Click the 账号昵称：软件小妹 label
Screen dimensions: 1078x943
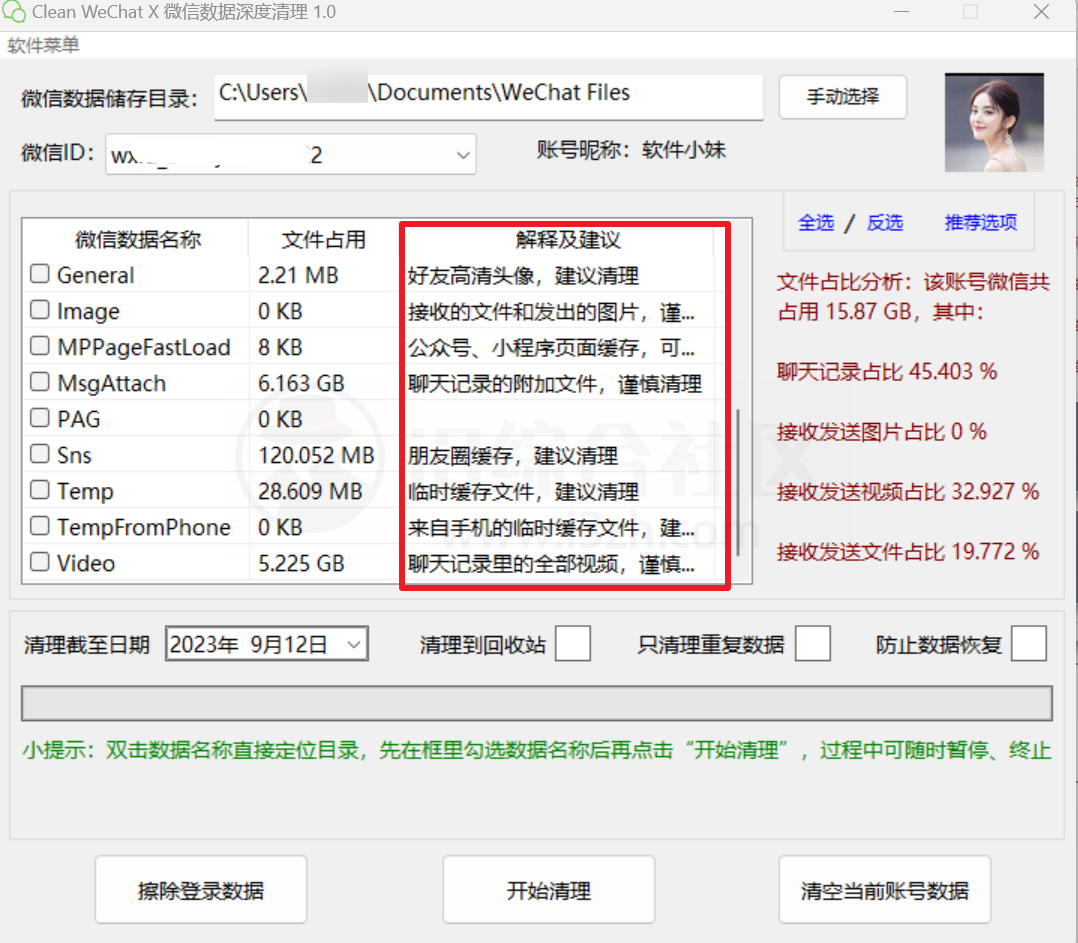pos(631,150)
